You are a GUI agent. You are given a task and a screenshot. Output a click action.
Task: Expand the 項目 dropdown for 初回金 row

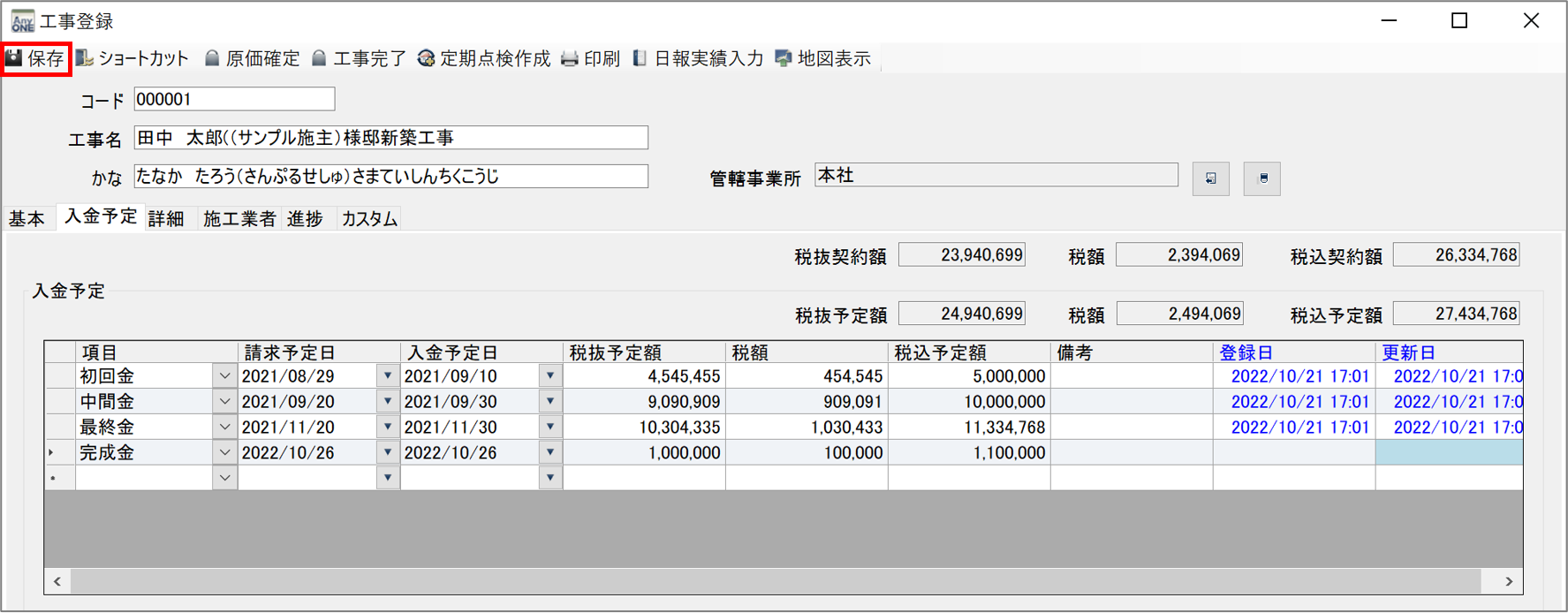pyautogui.click(x=224, y=376)
